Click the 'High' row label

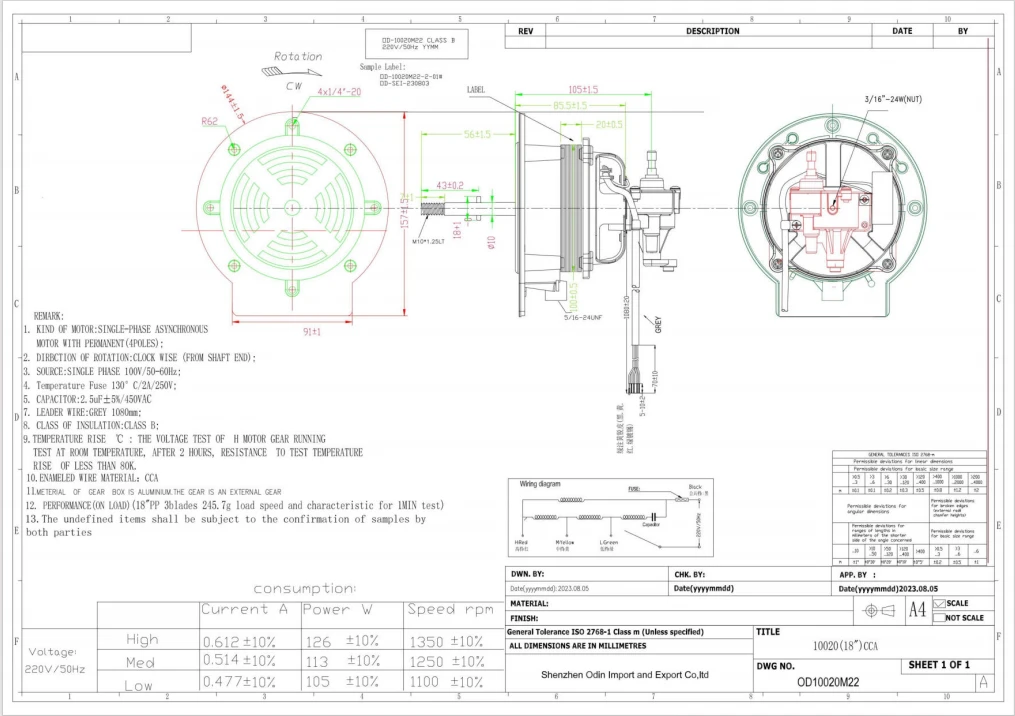(142, 640)
